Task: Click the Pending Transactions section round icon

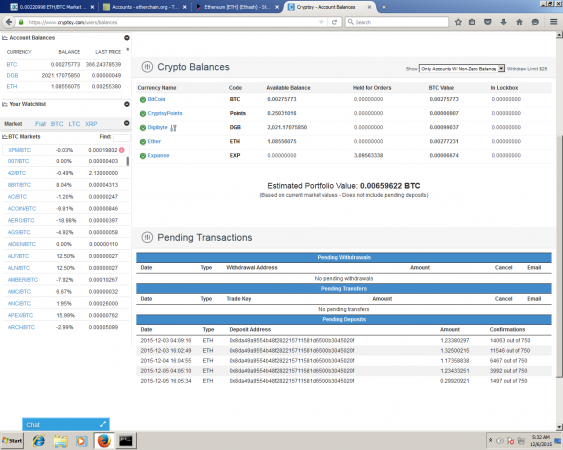Action: click(147, 237)
